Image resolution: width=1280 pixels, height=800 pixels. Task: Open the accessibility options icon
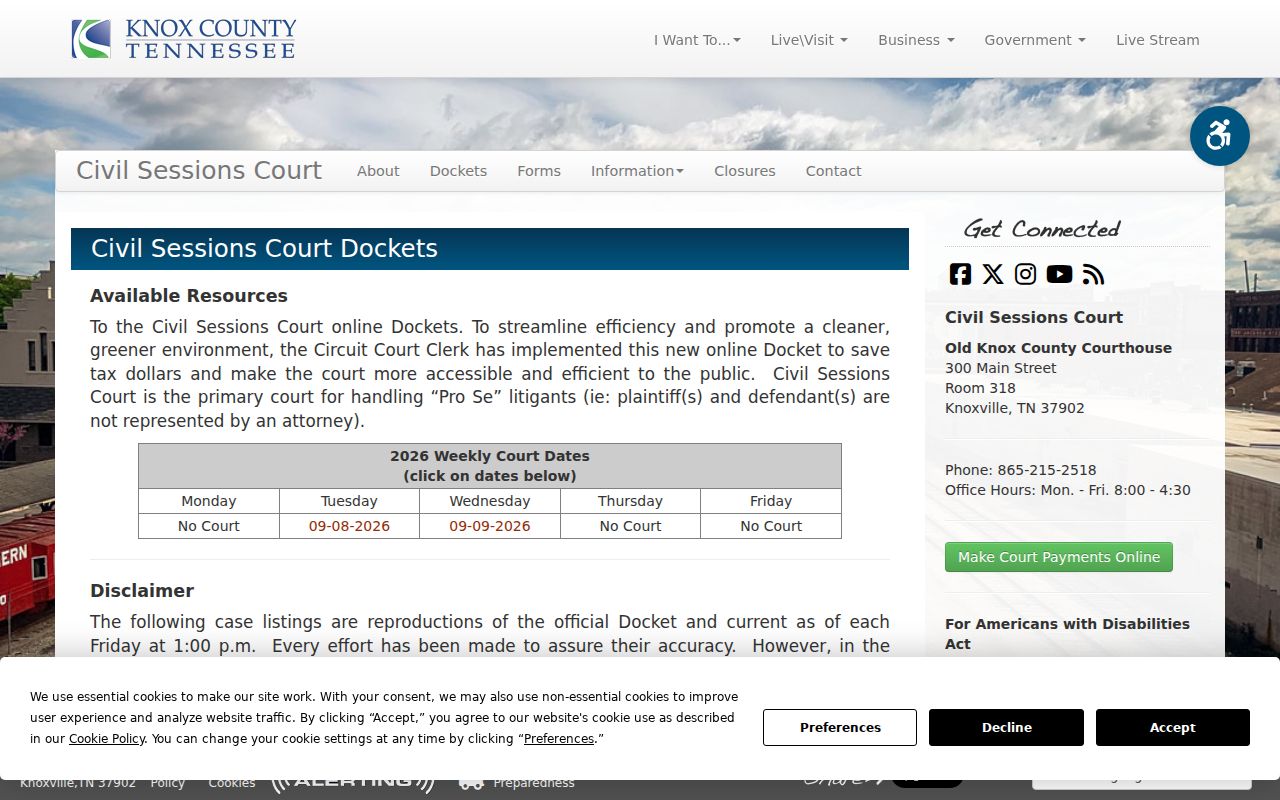tap(1219, 136)
